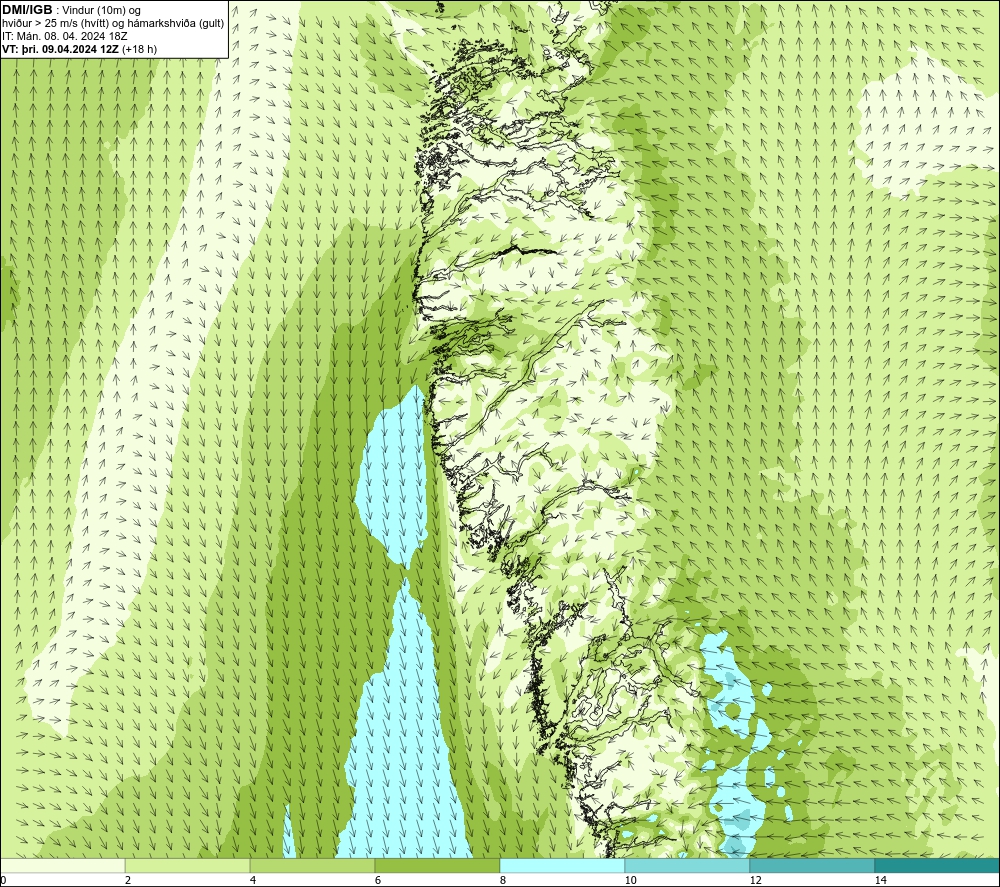Screen dimensions: 1000x887
Task: Click the 'Vindur (10m) og' label
Action: click(101, 11)
